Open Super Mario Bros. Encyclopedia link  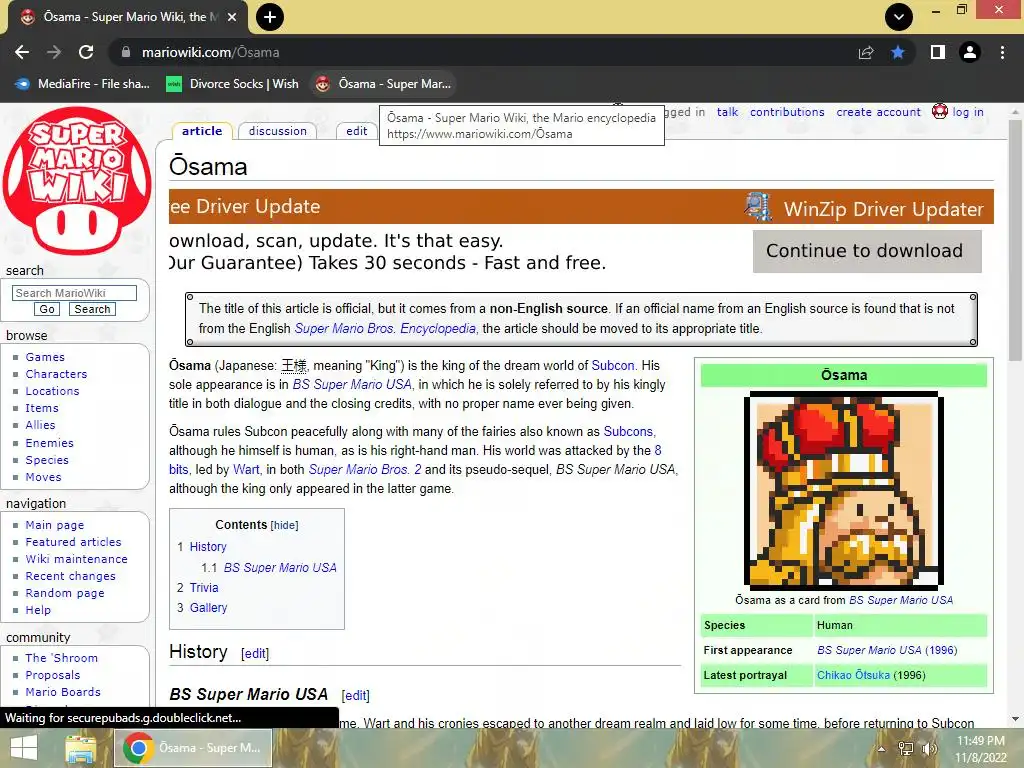tap(385, 328)
